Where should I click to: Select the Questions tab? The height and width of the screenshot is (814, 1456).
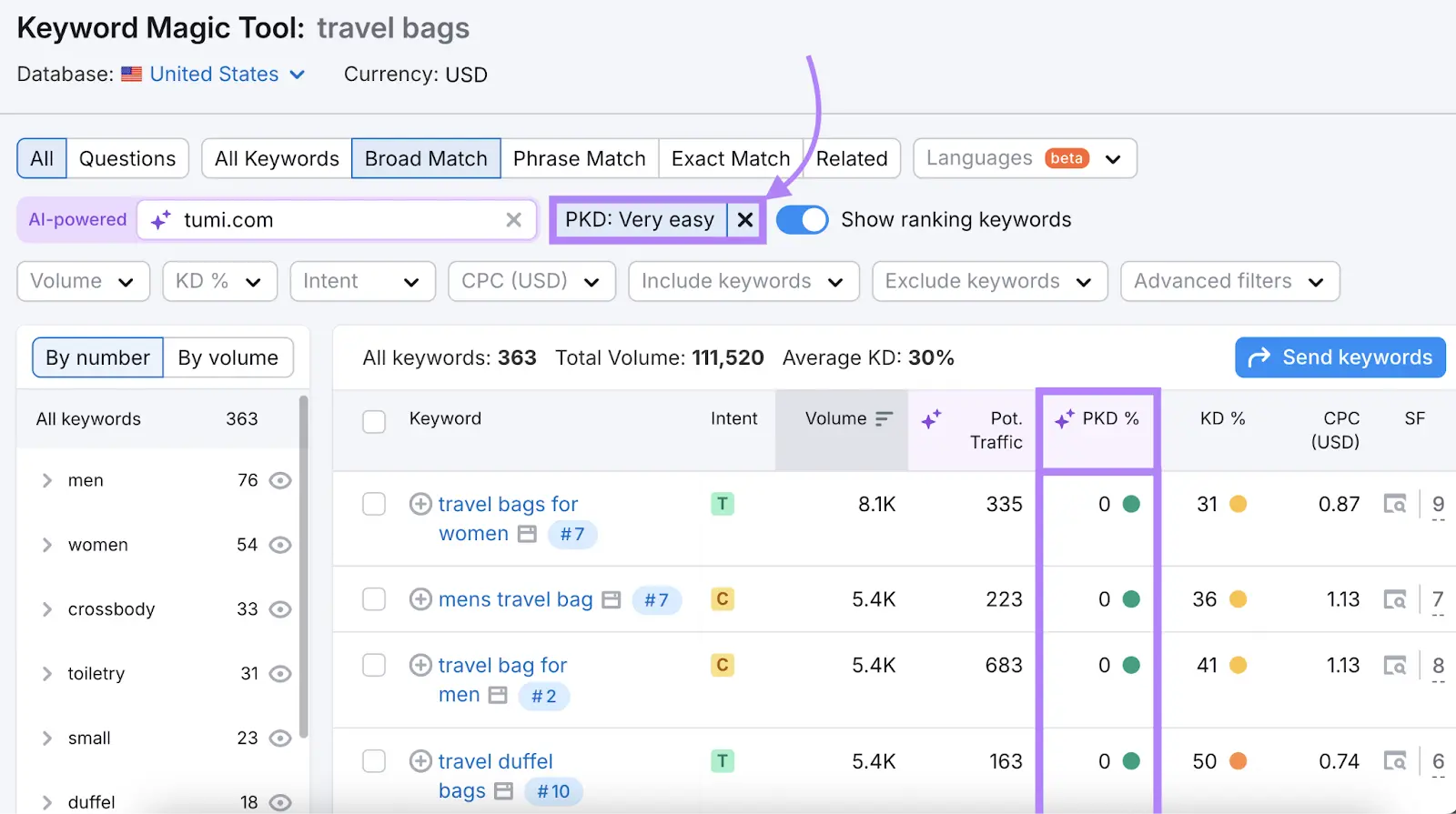tap(127, 159)
